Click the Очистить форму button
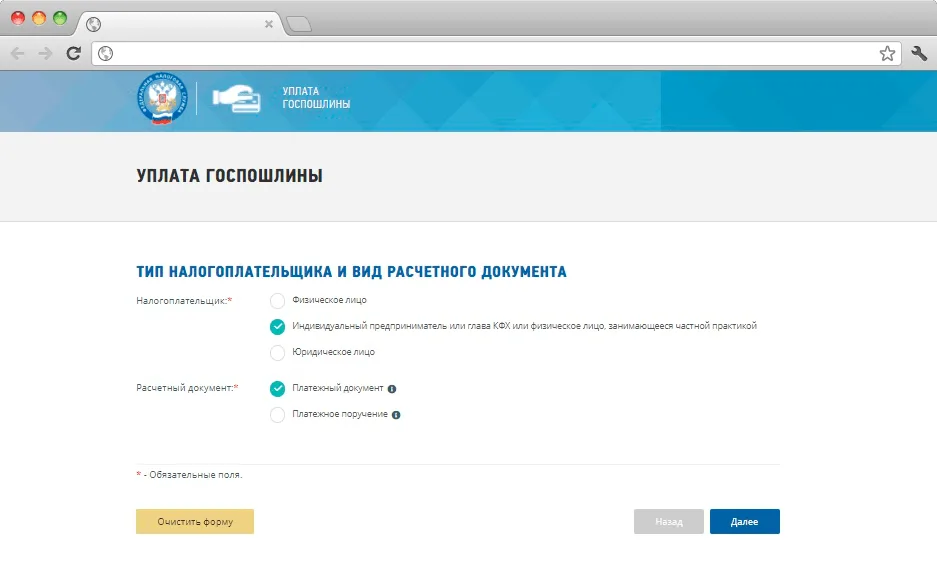This screenshot has height=582, width=937. click(195, 522)
